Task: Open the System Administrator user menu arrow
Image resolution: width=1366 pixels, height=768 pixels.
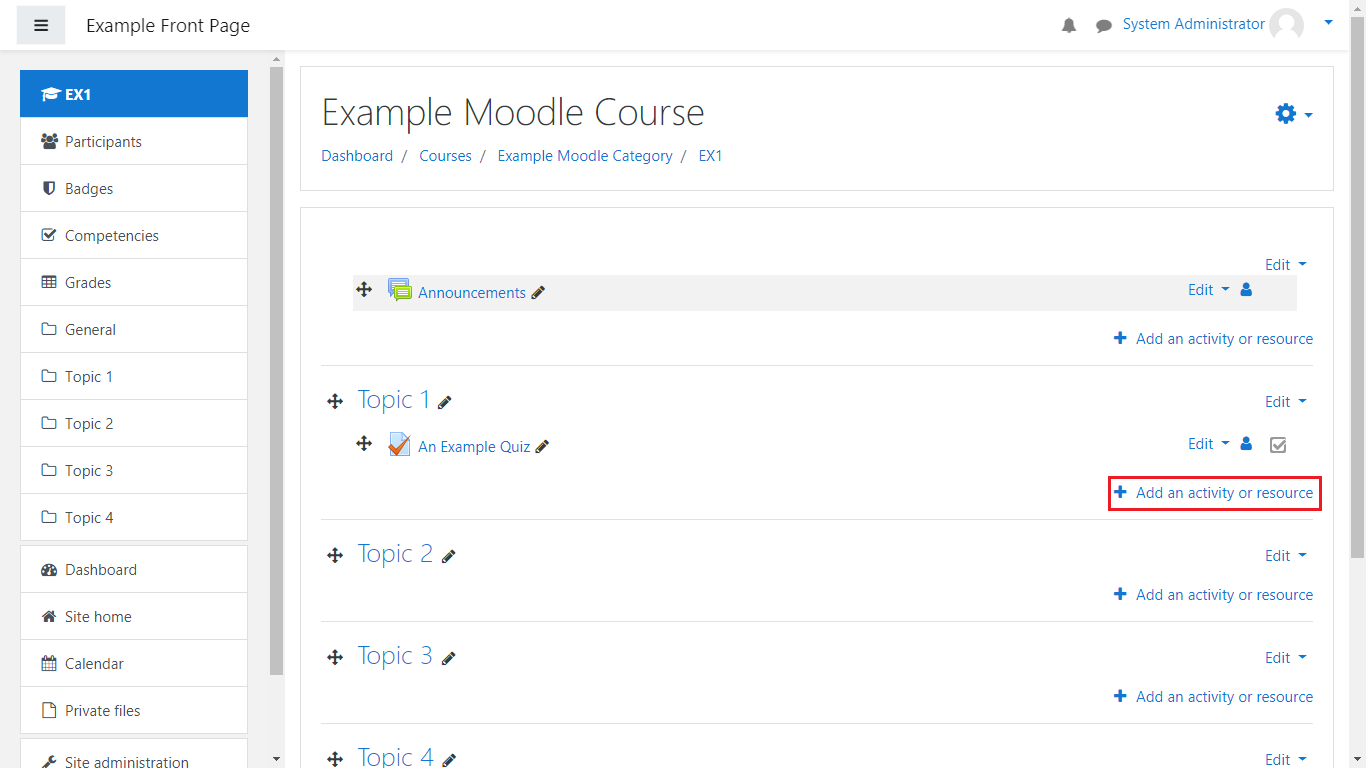Action: (x=1328, y=22)
